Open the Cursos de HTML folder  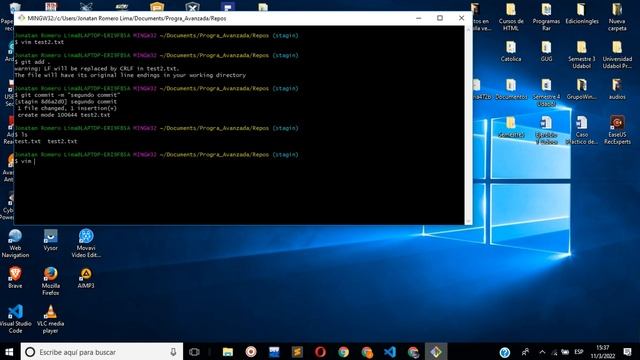point(511,17)
